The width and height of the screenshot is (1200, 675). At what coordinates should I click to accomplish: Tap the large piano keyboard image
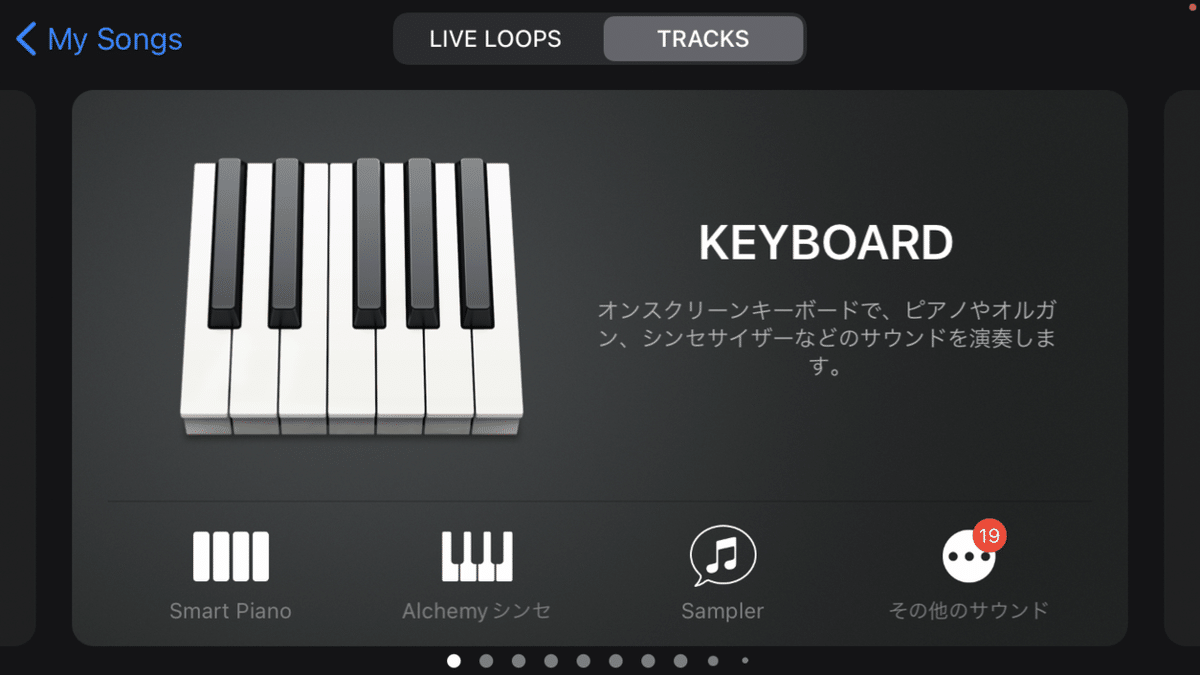tap(351, 296)
